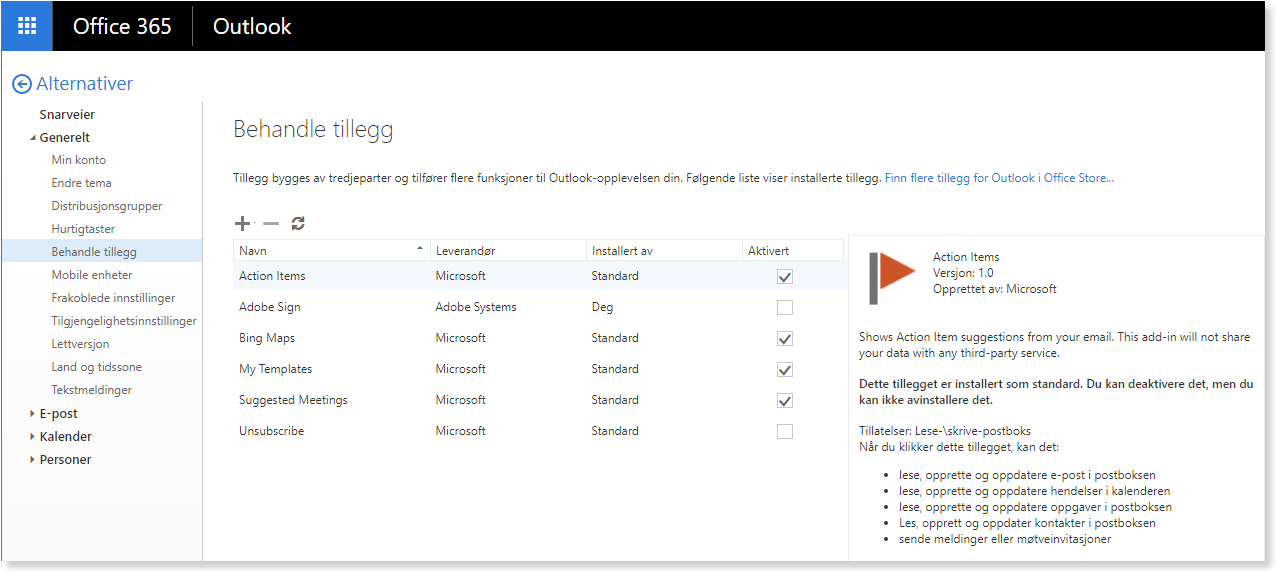This screenshot has height=574, width=1278.
Task: Open Tilgjengelighetsinnstillinger
Action: pyautogui.click(x=124, y=321)
